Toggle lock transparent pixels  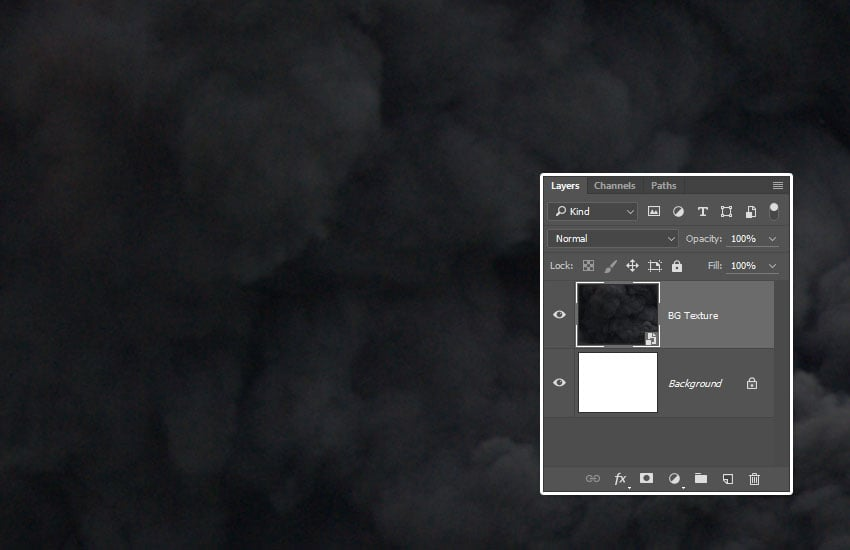588,266
